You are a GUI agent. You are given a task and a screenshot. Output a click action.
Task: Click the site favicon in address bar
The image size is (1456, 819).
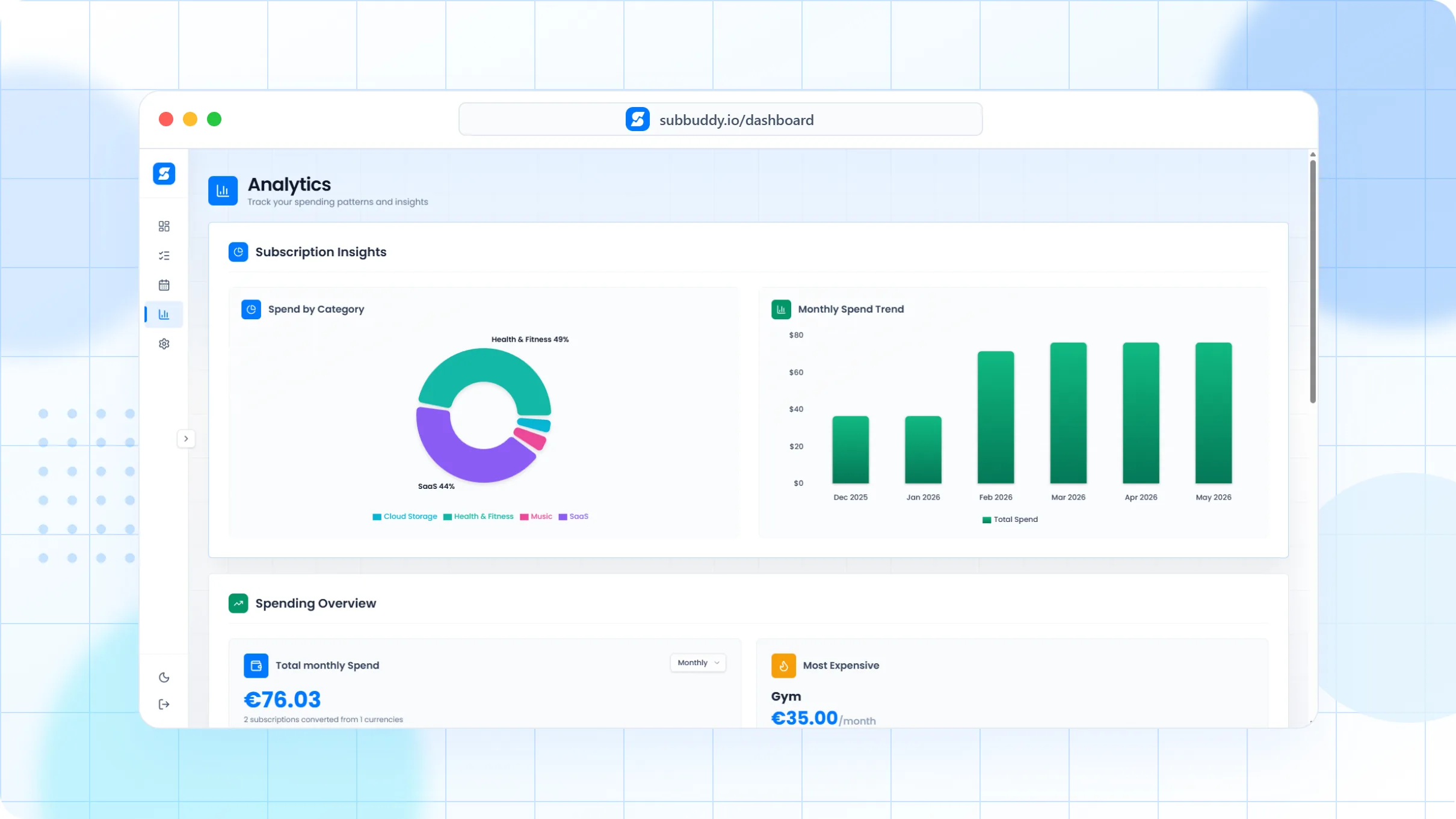638,119
